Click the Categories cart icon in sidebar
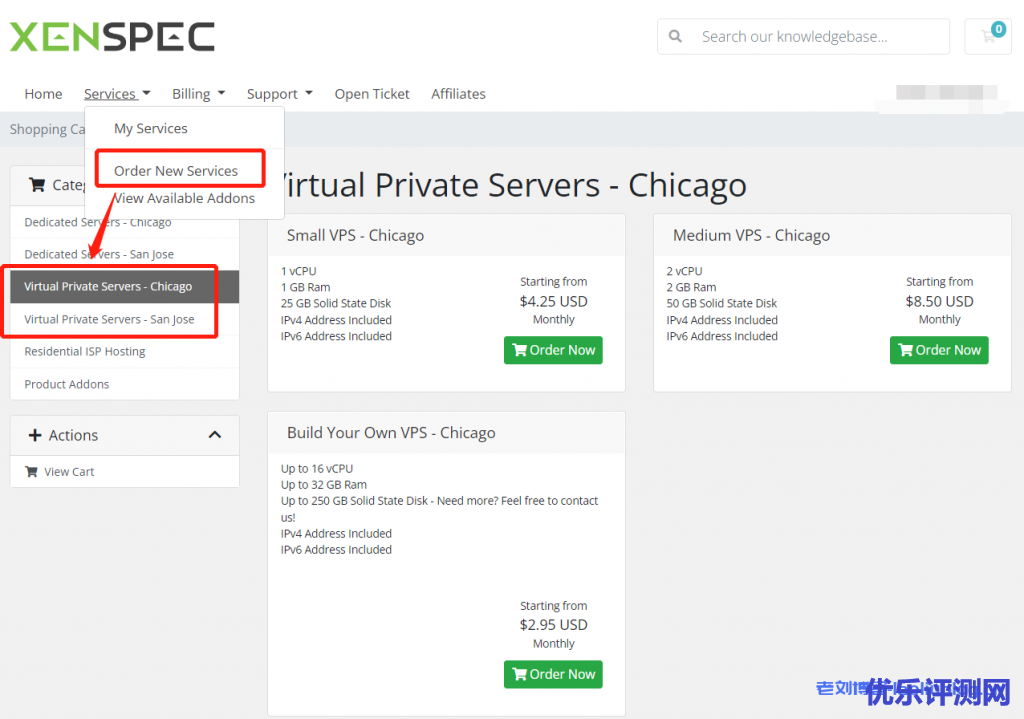The image size is (1024, 719). pyautogui.click(x=37, y=185)
